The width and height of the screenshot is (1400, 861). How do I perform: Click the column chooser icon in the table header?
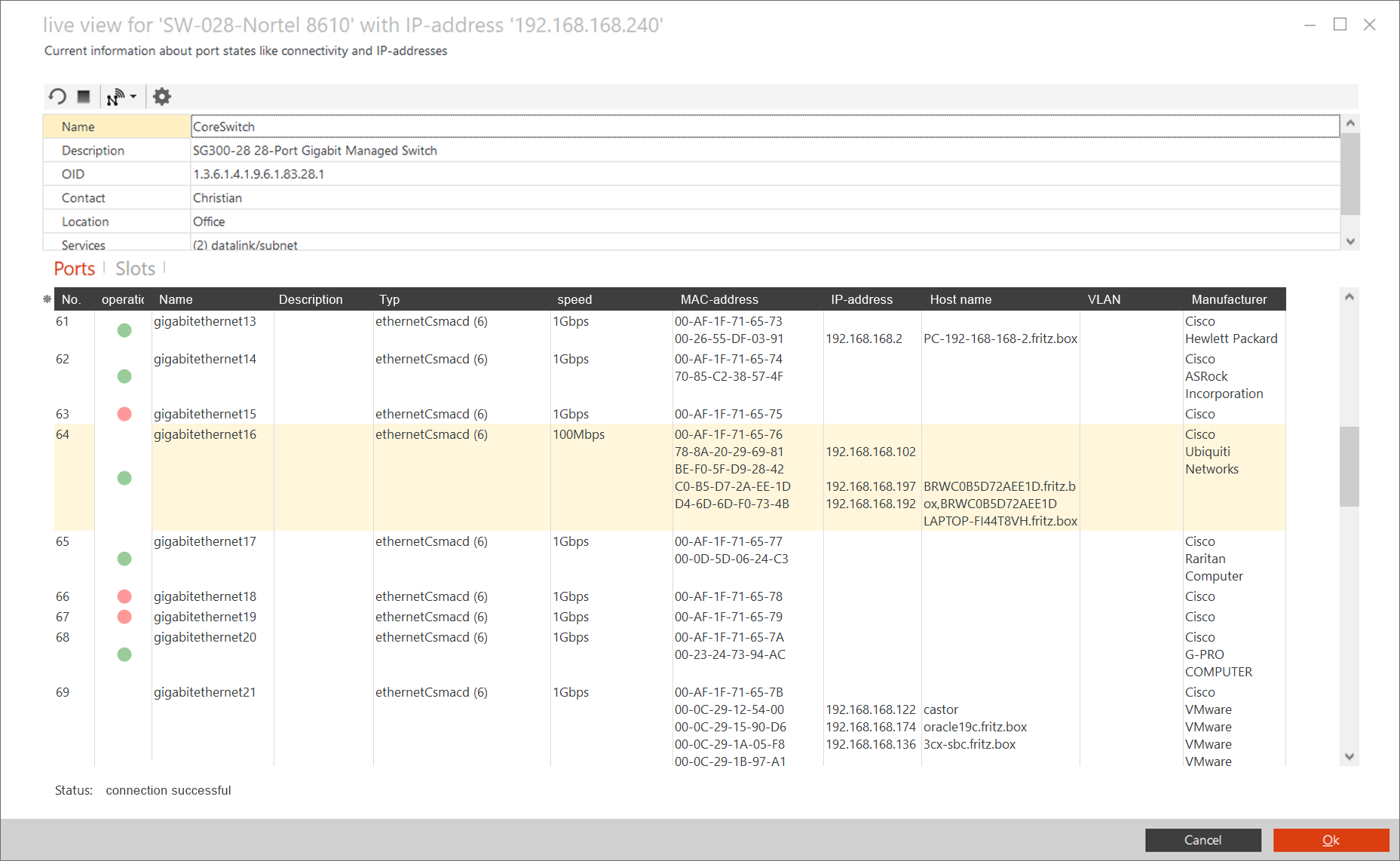point(47,299)
